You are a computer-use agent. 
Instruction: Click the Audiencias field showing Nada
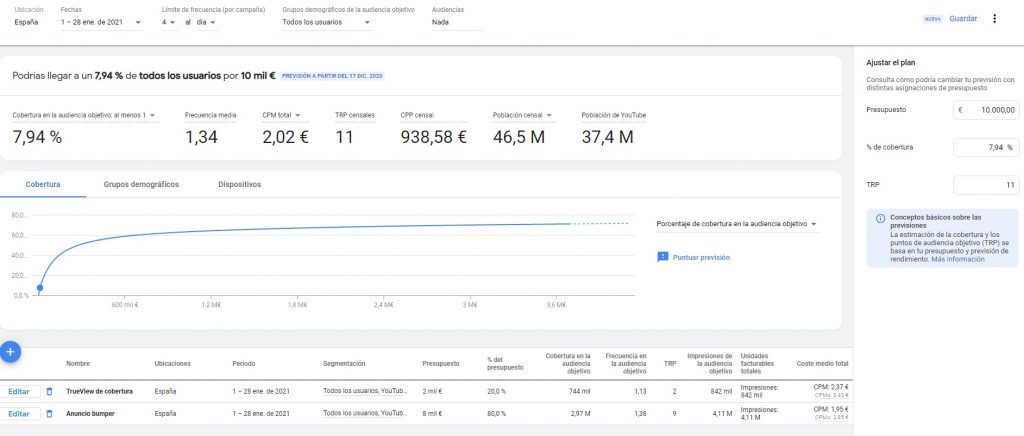pyautogui.click(x=457, y=22)
